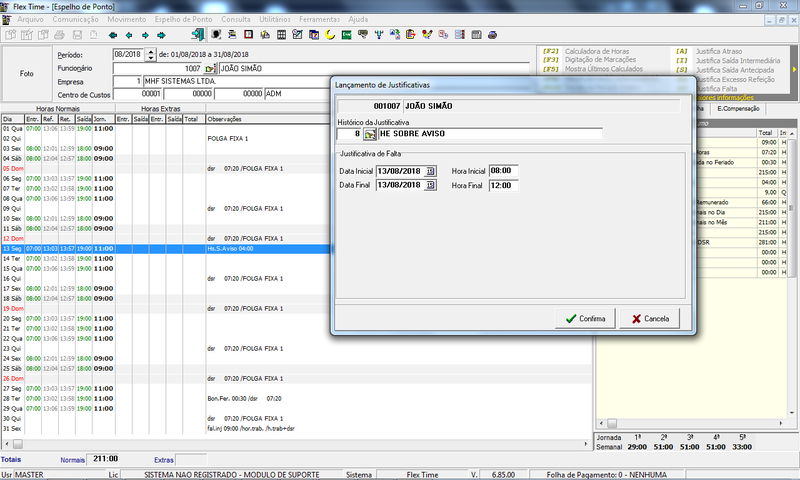Click the Observações column header

268,119
